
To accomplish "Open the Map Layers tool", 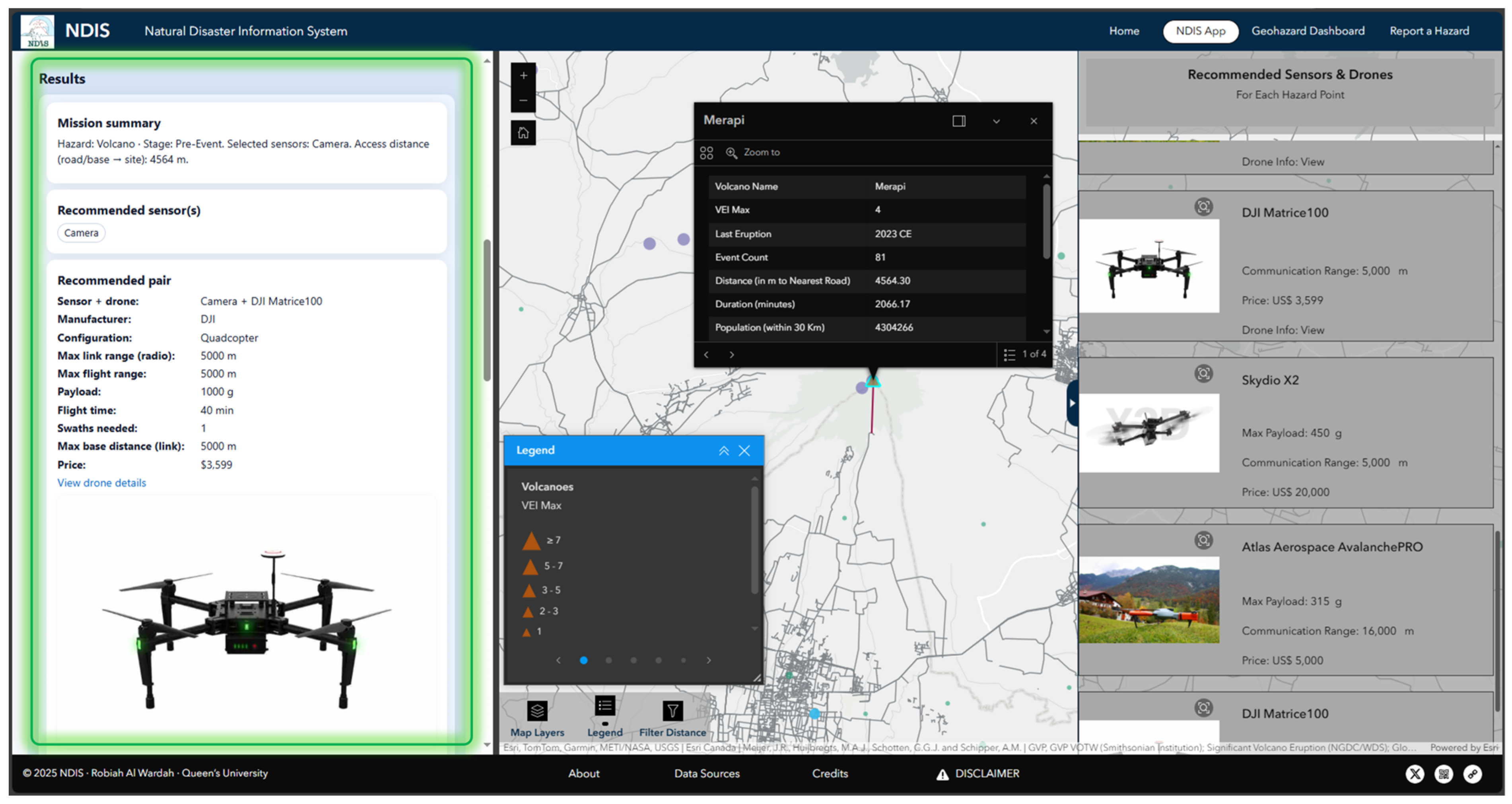I will coord(536,711).
